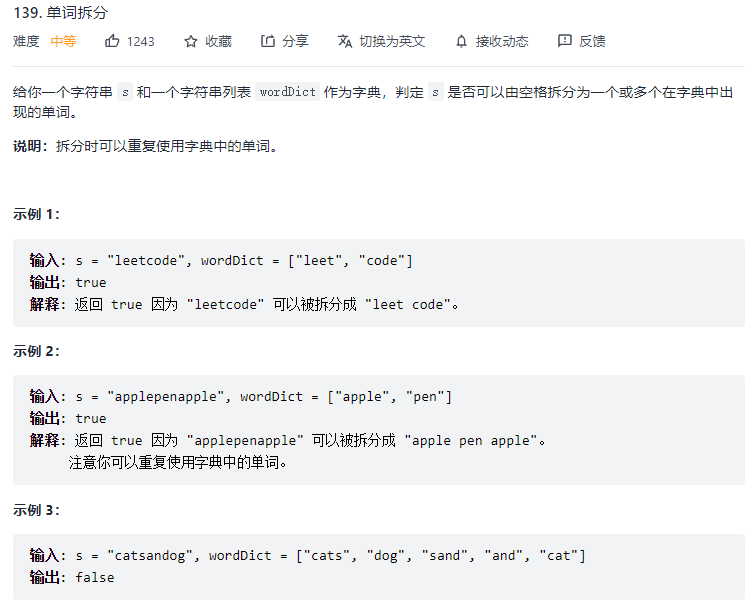Click the bell notification icon

point(461,41)
